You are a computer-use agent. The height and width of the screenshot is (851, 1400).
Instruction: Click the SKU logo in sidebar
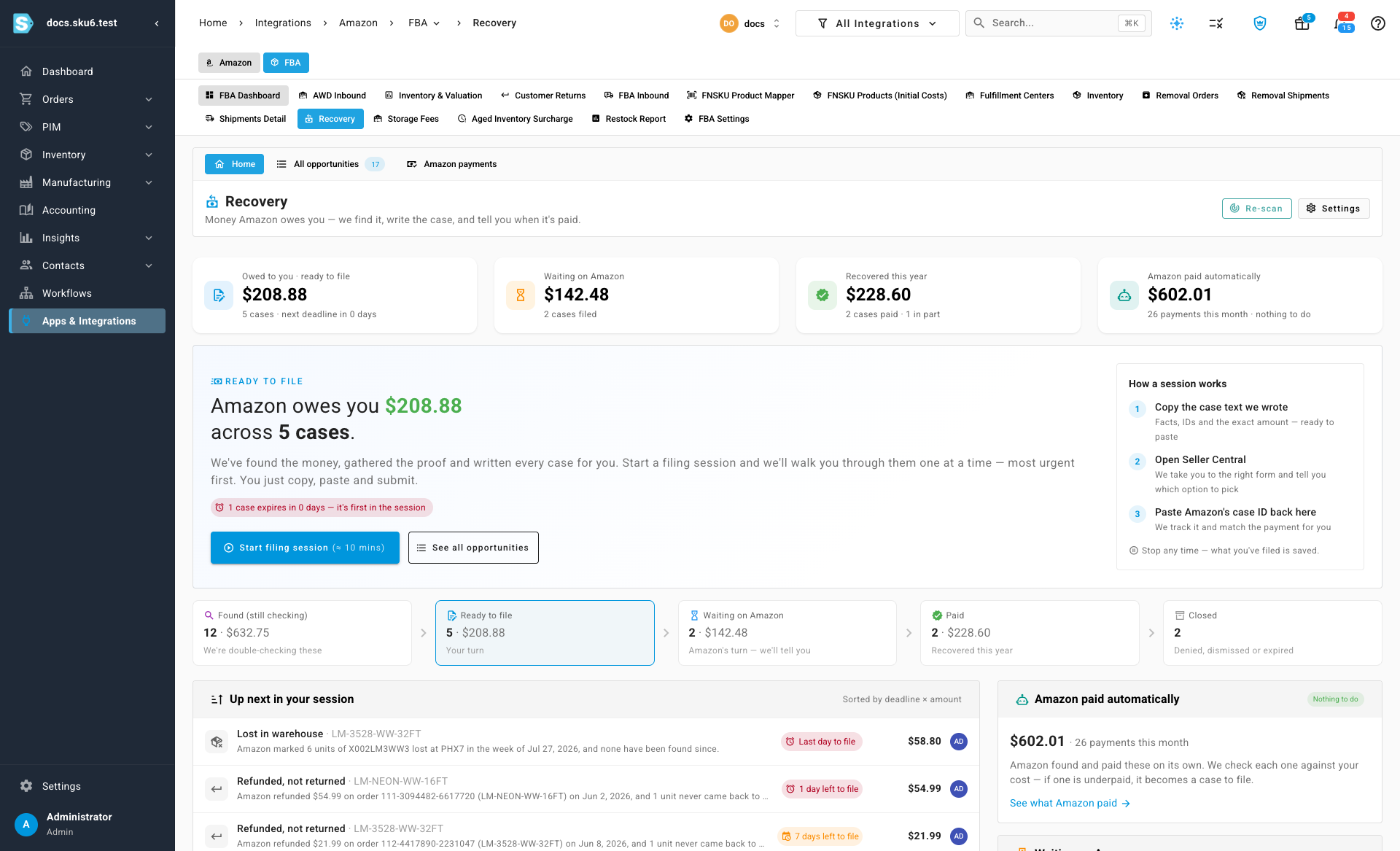click(23, 23)
